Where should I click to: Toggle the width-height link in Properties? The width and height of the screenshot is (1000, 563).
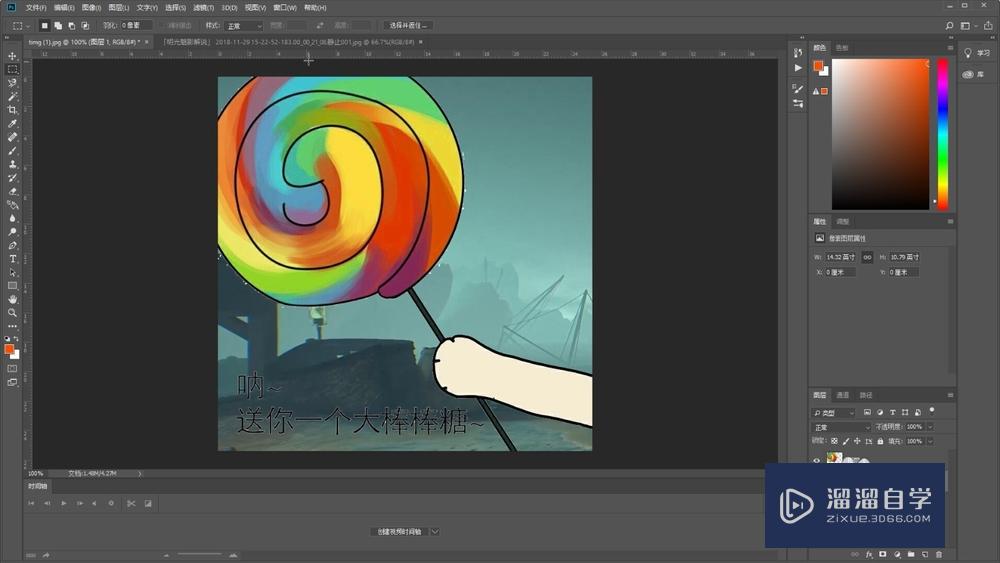click(867, 258)
